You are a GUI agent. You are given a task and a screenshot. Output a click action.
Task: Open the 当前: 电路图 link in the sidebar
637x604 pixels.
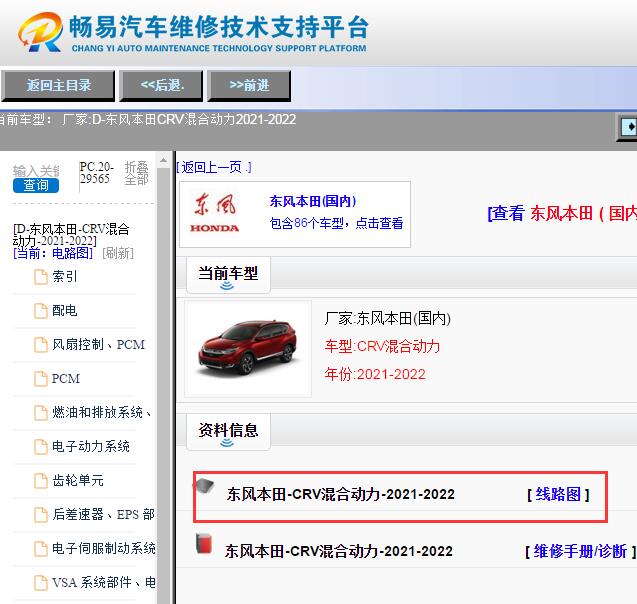[53, 253]
